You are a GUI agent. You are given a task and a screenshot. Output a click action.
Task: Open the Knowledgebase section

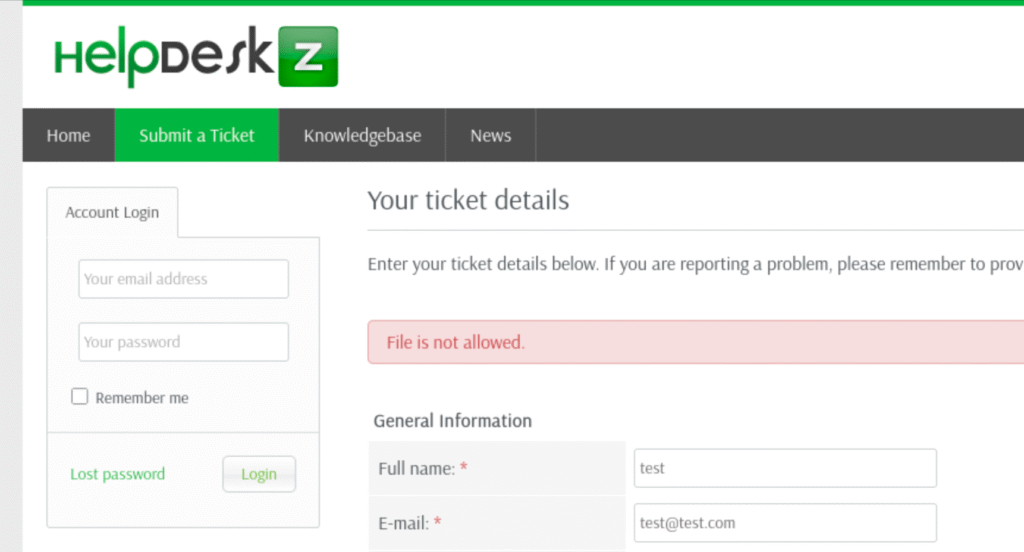tap(362, 135)
